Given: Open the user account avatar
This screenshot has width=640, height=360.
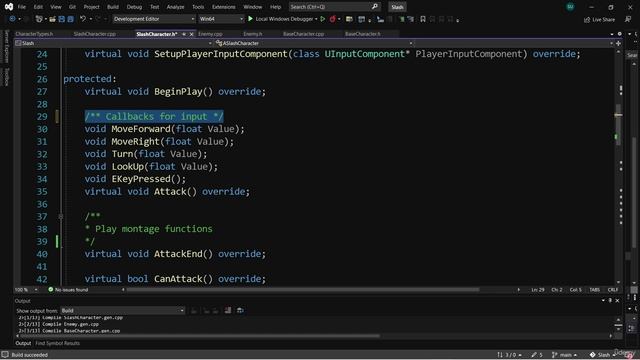Looking at the screenshot, I should 570,7.
